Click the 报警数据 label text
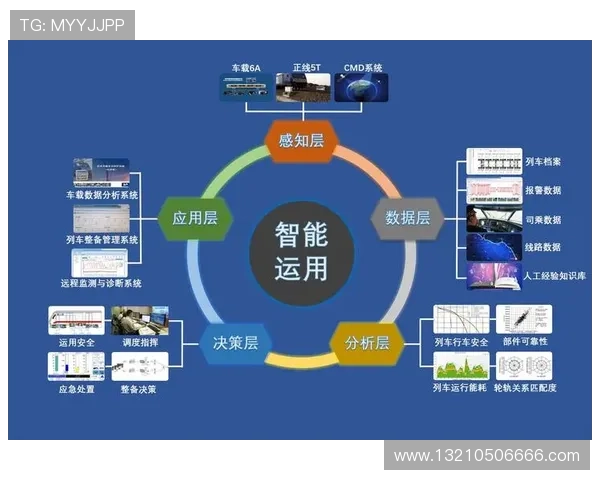Image resolution: width=600 pixels, height=480 pixels. [x=543, y=190]
